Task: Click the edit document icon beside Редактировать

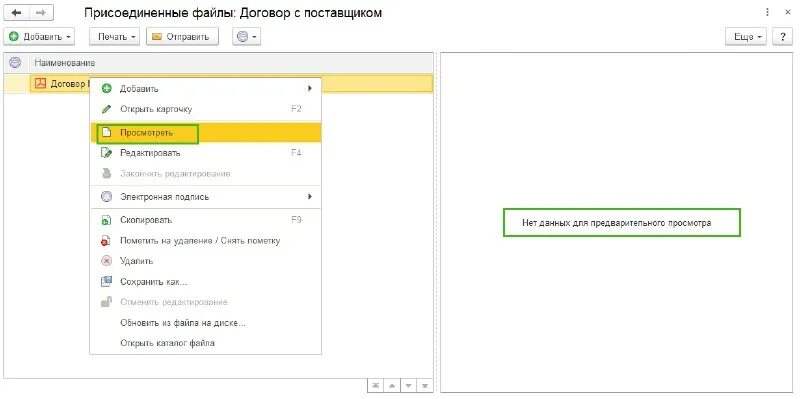Action: [x=106, y=153]
